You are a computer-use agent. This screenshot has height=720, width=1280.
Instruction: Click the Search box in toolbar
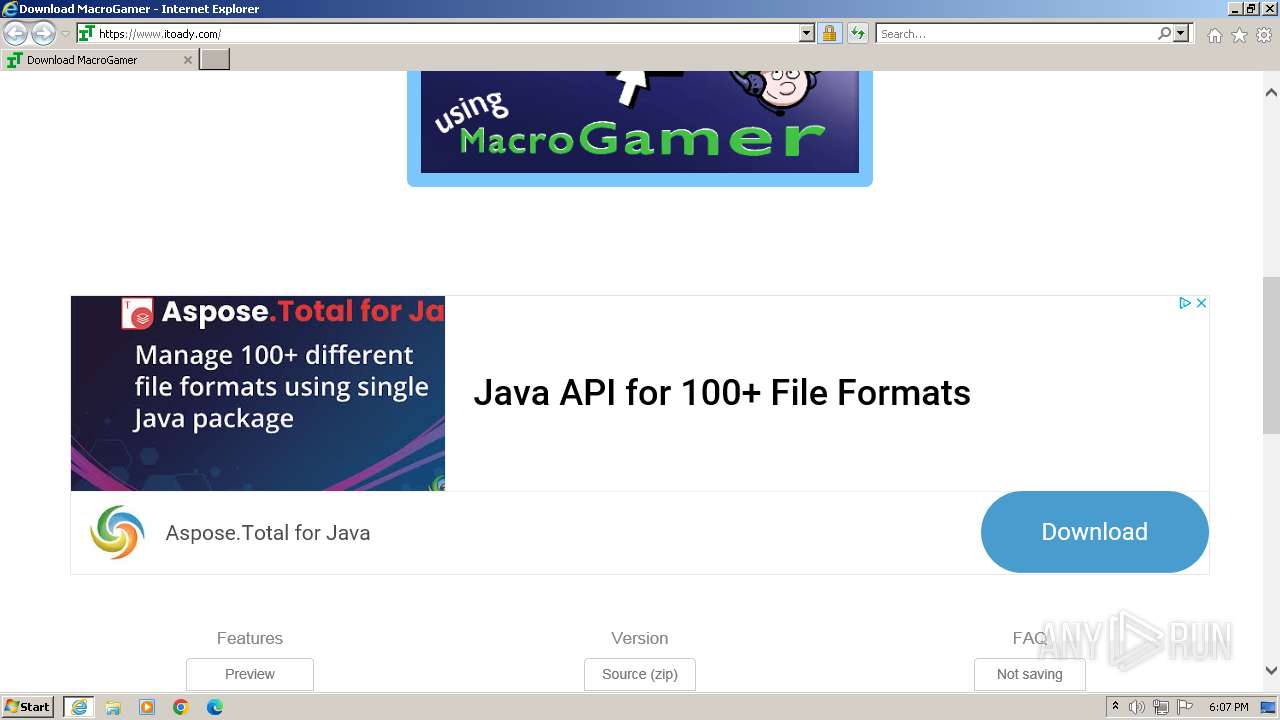(1016, 34)
